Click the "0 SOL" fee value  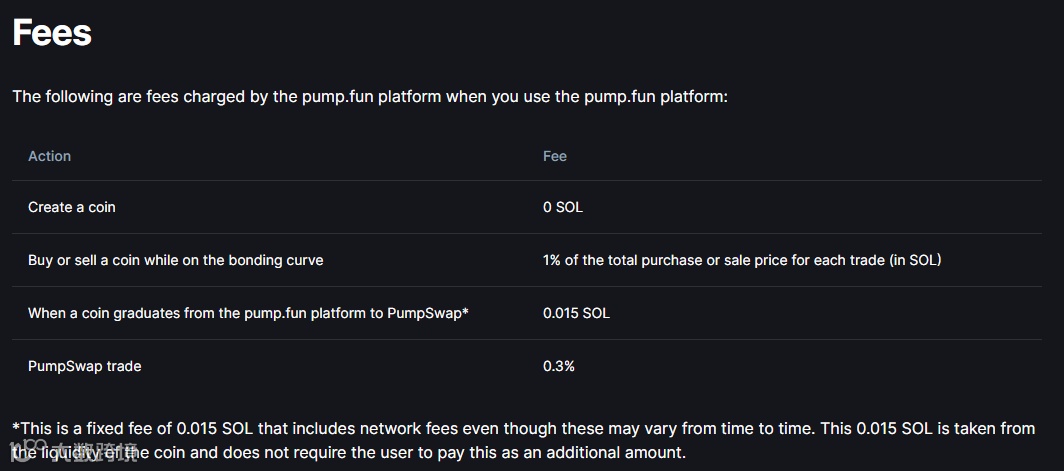pos(563,207)
